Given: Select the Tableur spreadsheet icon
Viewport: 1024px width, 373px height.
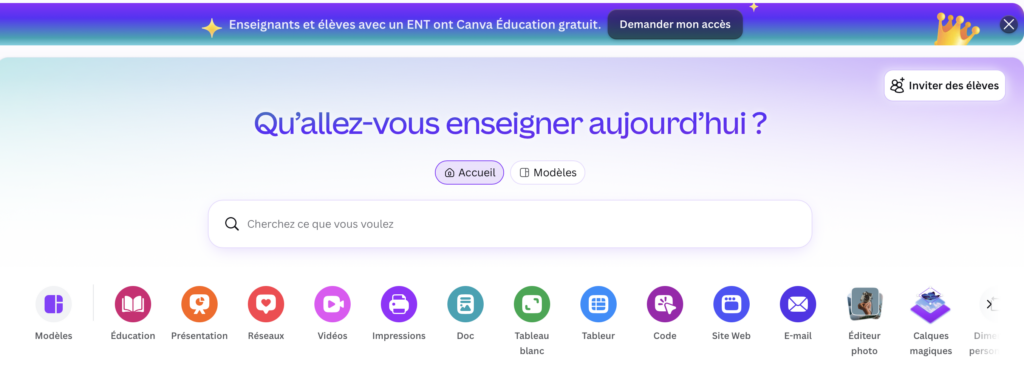Looking at the screenshot, I should 598,304.
